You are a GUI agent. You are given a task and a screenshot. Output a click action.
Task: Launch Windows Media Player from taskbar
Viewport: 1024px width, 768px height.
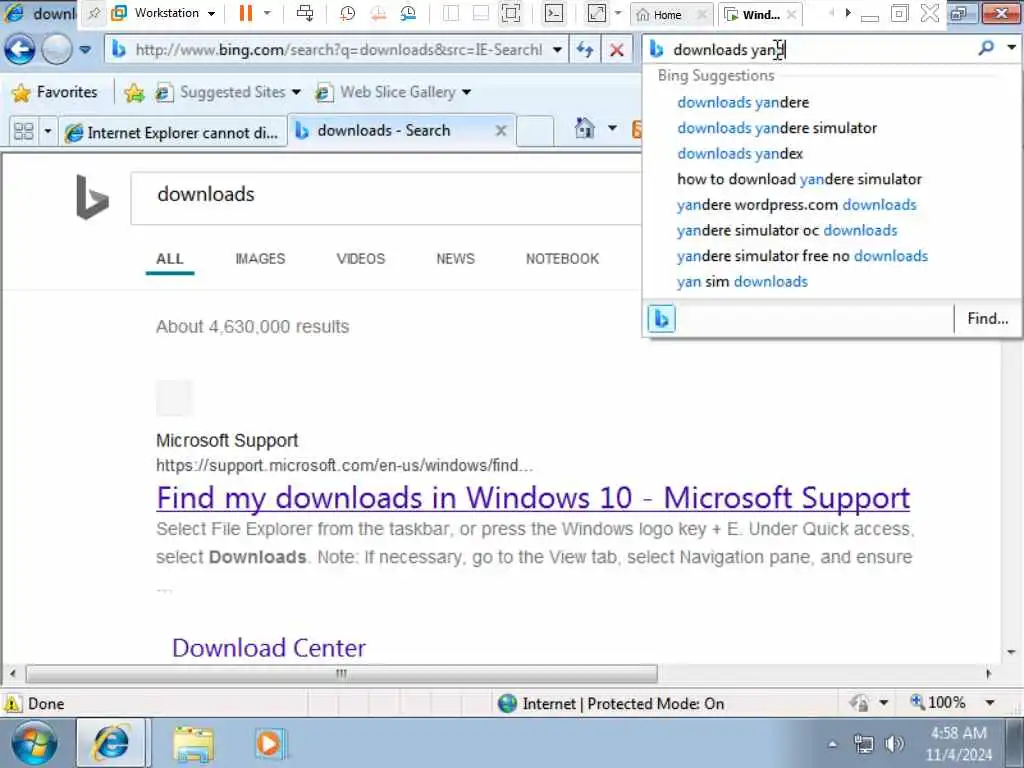coord(268,743)
